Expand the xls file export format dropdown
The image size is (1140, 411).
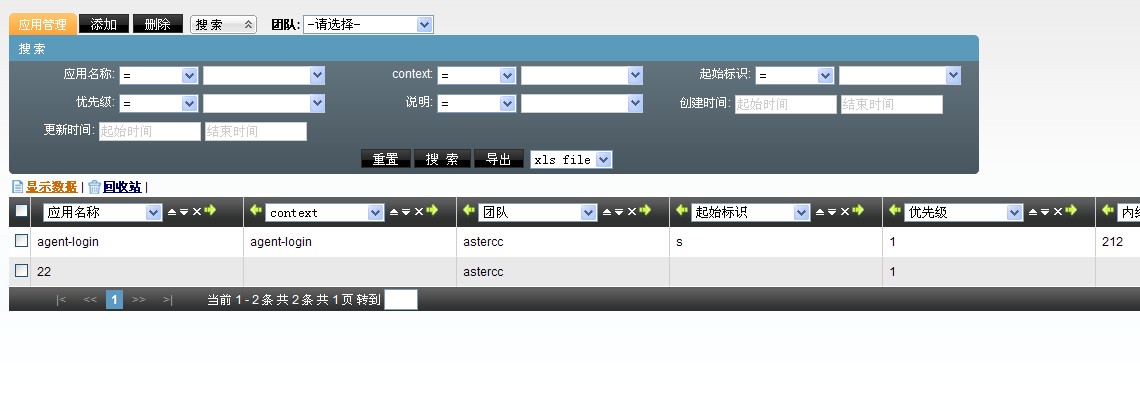click(571, 159)
